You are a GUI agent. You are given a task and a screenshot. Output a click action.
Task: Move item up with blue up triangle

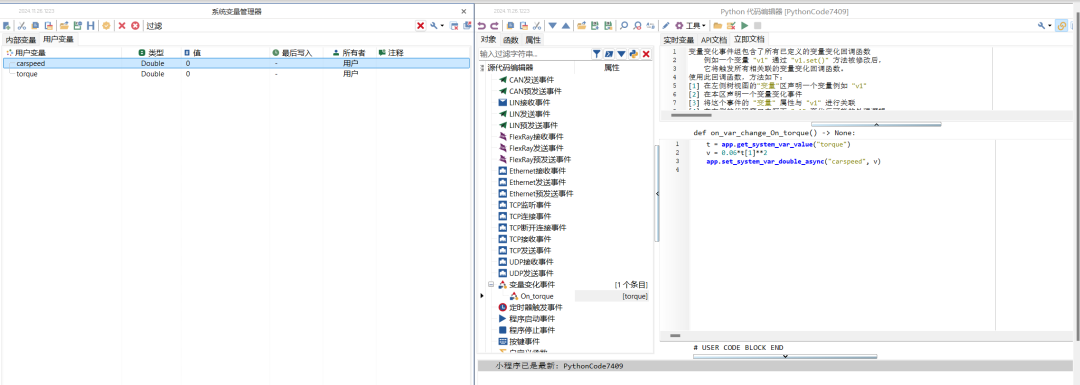coord(565,25)
